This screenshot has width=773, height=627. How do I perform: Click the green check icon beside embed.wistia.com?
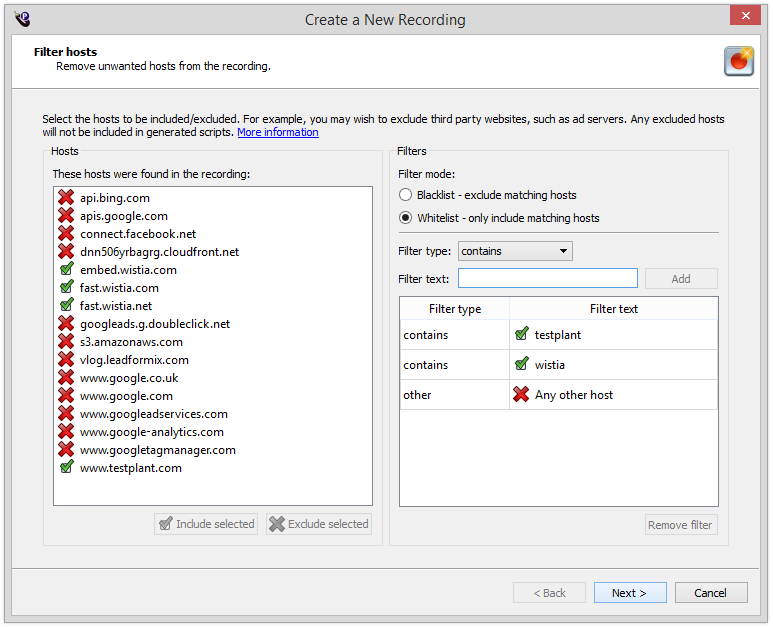66,270
